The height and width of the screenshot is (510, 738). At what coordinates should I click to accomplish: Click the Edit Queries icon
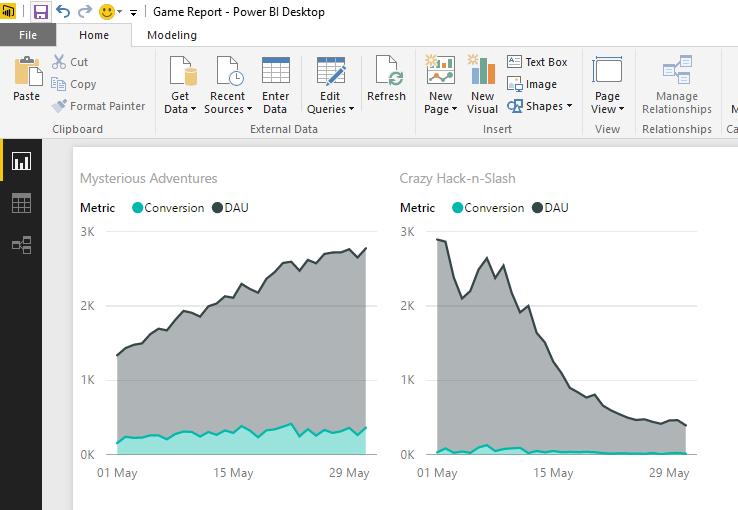[x=331, y=71]
